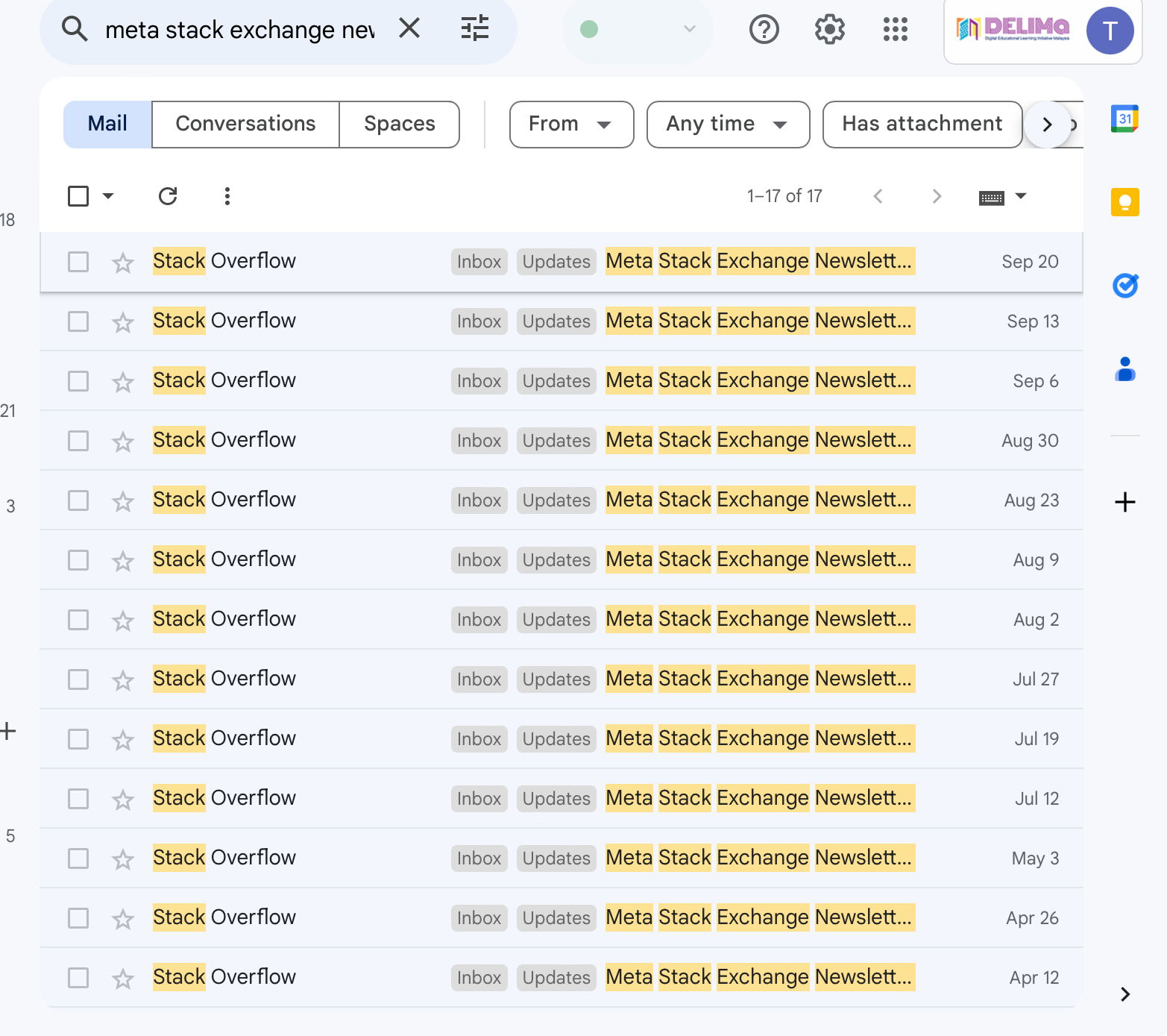Image resolution: width=1167 pixels, height=1036 pixels.
Task: Open the Any time filter dropdown
Action: (728, 124)
